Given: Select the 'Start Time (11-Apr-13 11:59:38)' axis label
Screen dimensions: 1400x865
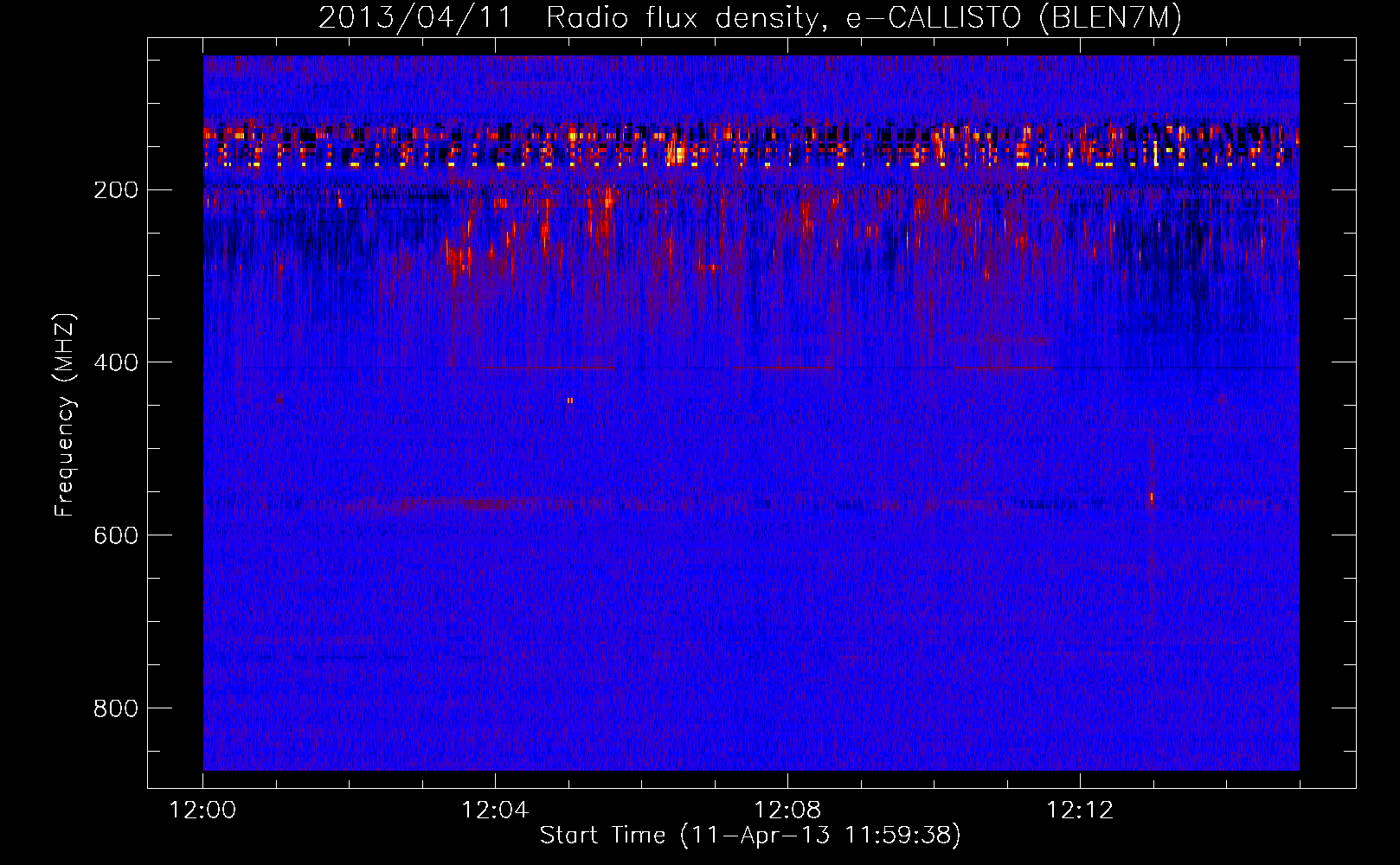Looking at the screenshot, I should coord(750,836).
